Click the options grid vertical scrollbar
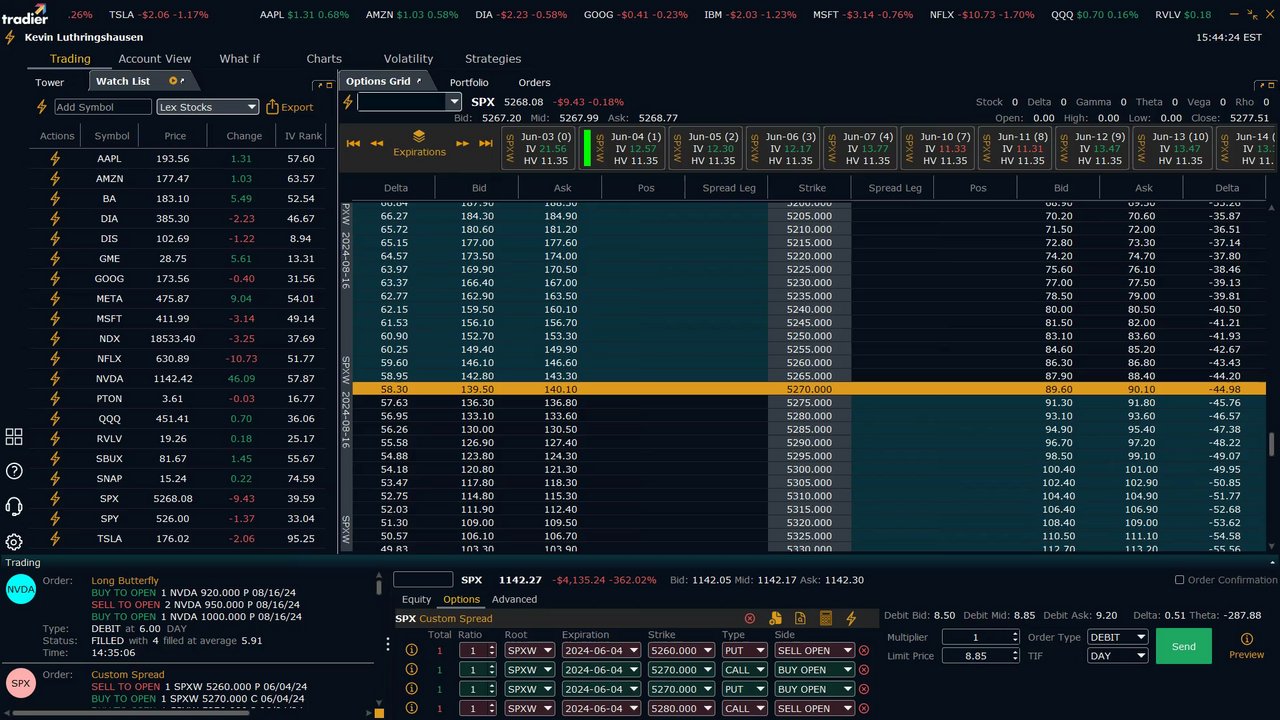Viewport: 1280px width, 720px height. click(1272, 444)
